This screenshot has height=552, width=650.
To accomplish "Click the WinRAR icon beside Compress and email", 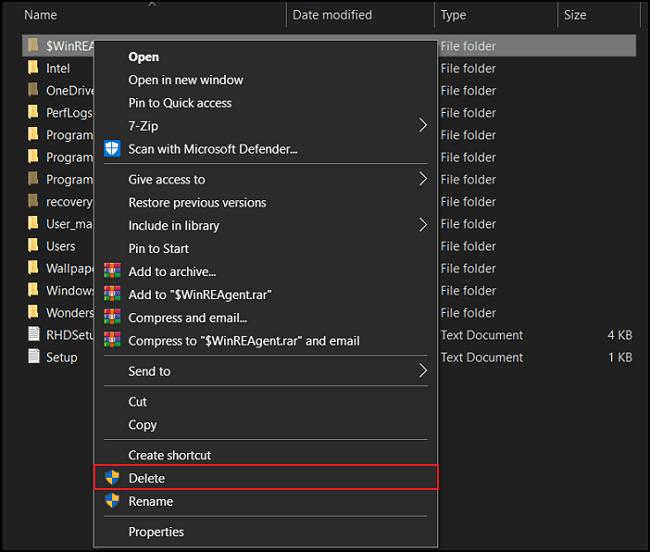I will pyautogui.click(x=112, y=318).
